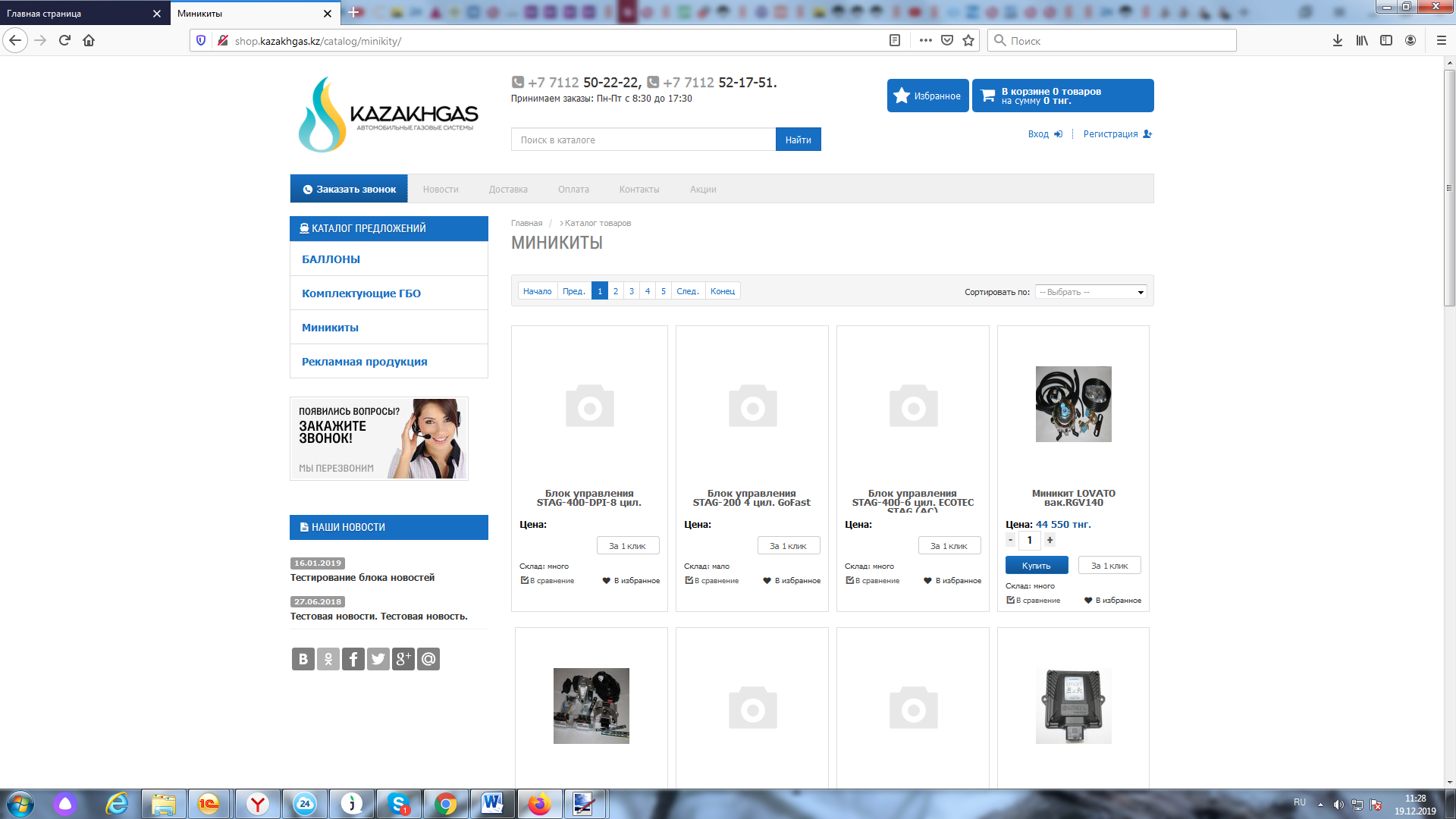
Task: Open Firefox library icon
Action: pos(1362,40)
